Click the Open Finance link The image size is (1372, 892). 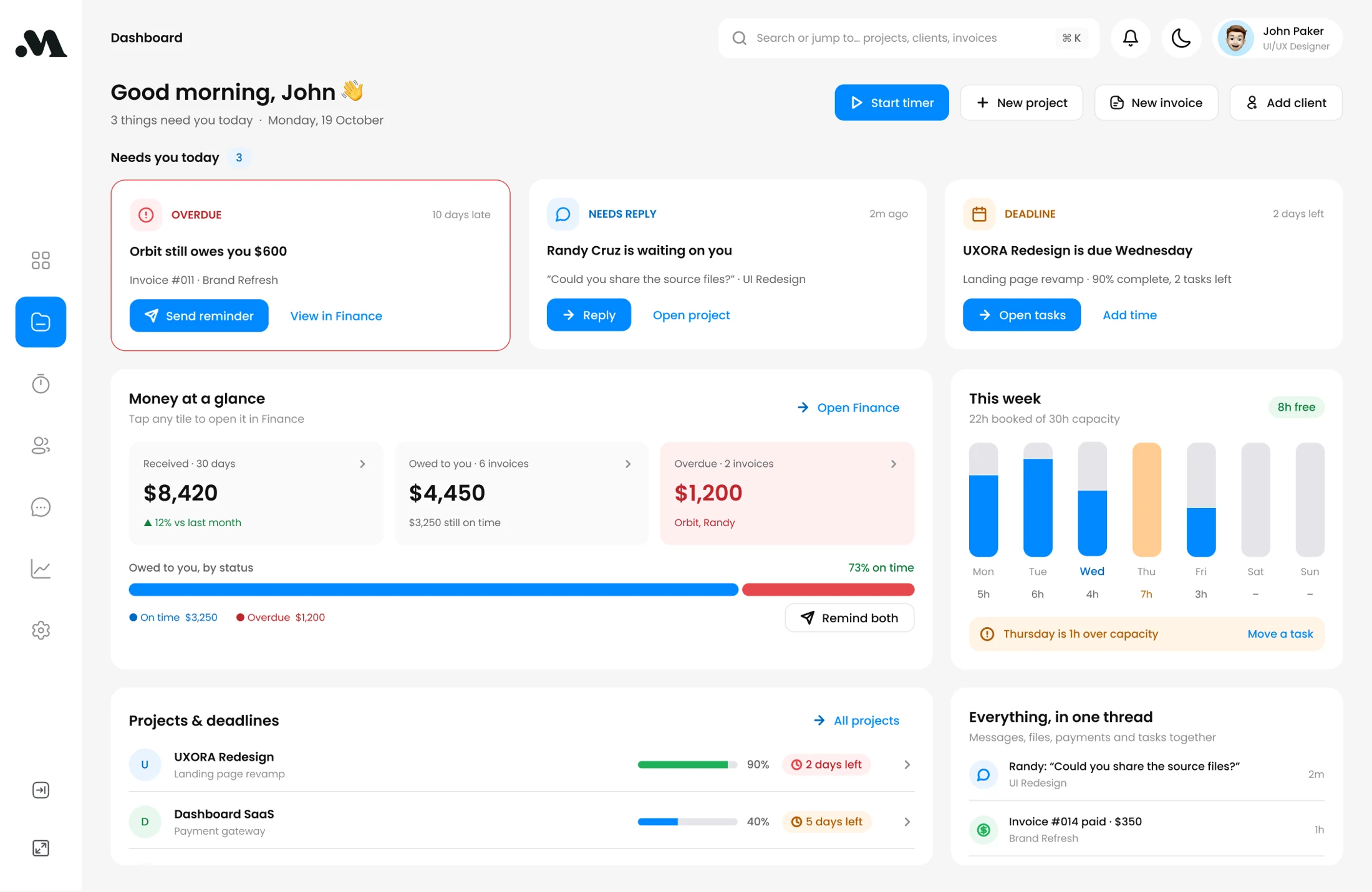point(848,408)
